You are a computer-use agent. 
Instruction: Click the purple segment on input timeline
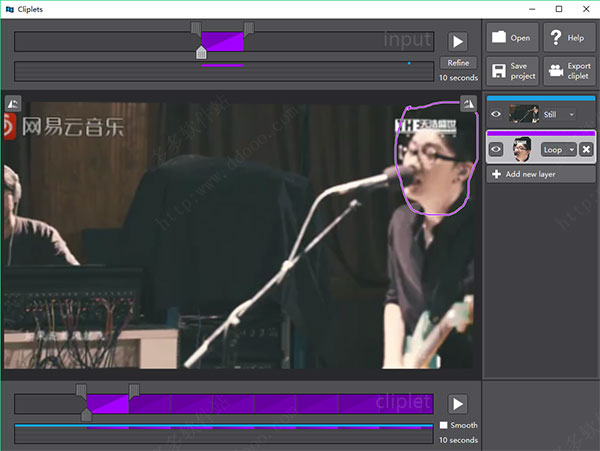click(222, 42)
